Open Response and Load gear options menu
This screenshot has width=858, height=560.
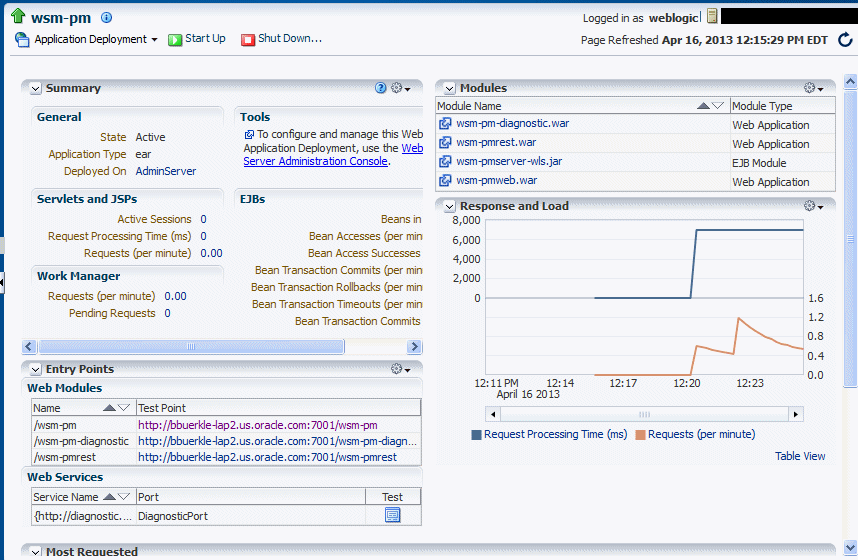coord(814,206)
